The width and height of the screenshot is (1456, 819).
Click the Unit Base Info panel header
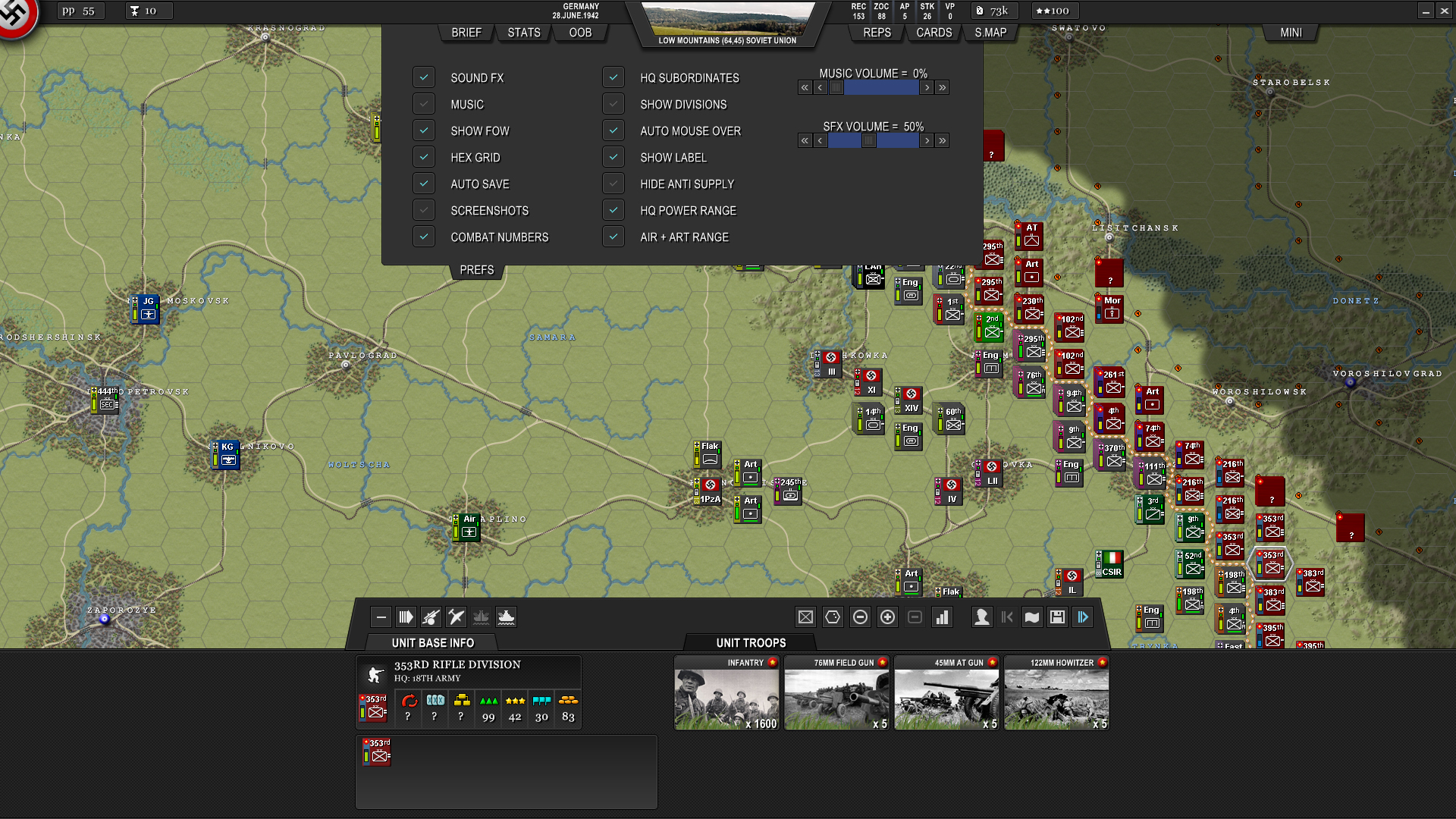click(432, 643)
